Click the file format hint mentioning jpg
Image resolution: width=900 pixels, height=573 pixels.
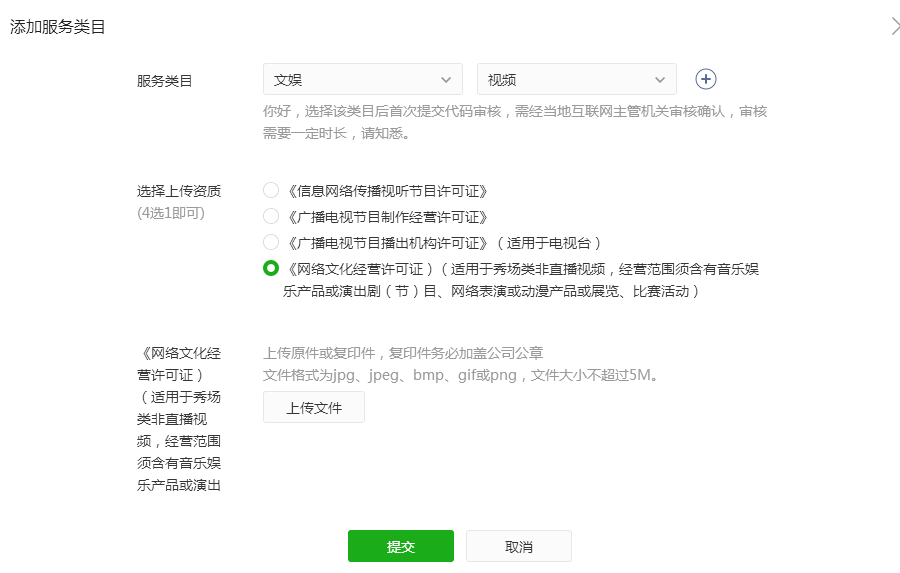click(461, 375)
